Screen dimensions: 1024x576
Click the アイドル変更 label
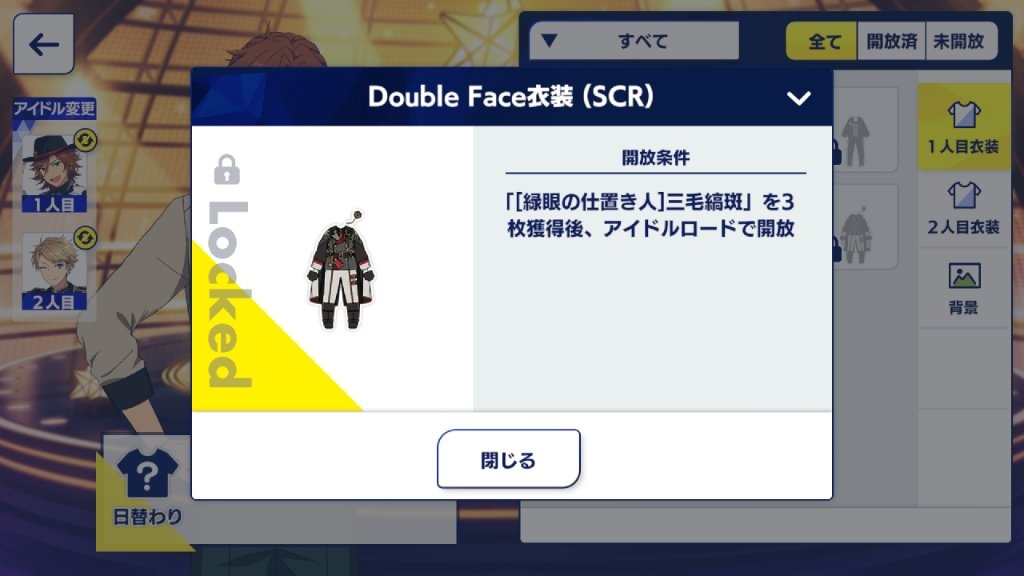[54, 108]
